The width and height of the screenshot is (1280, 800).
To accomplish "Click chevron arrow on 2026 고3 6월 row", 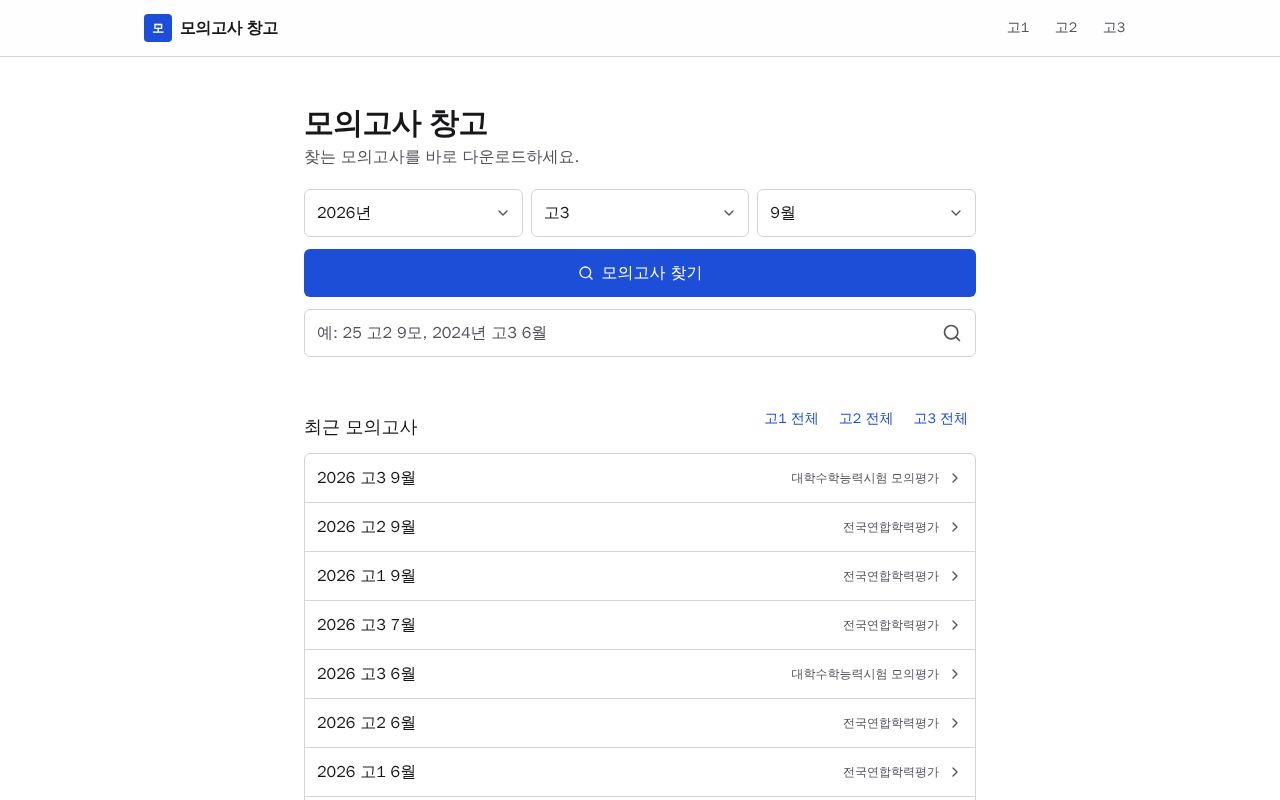I will 955,674.
